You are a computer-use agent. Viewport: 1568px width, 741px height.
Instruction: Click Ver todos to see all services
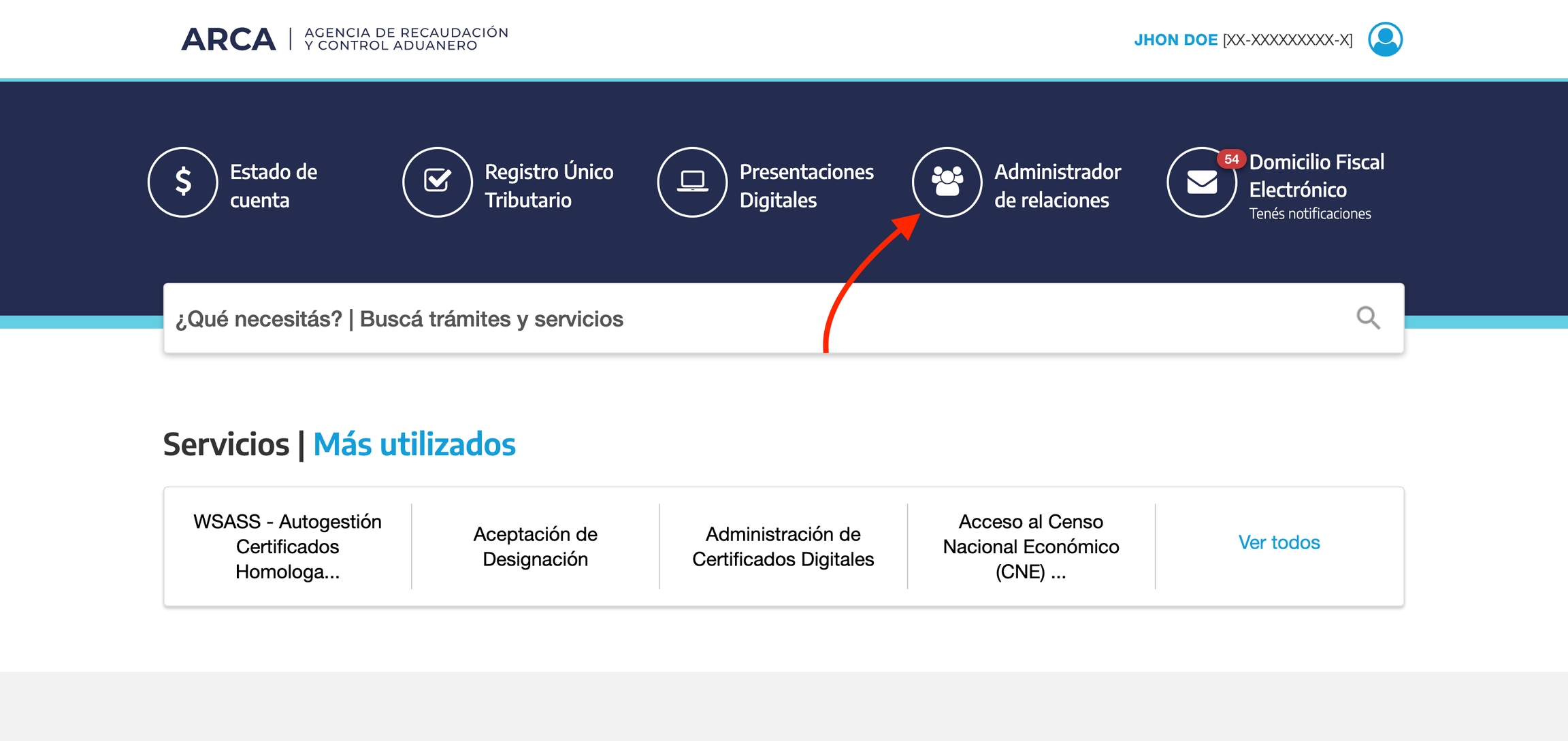point(1279,542)
